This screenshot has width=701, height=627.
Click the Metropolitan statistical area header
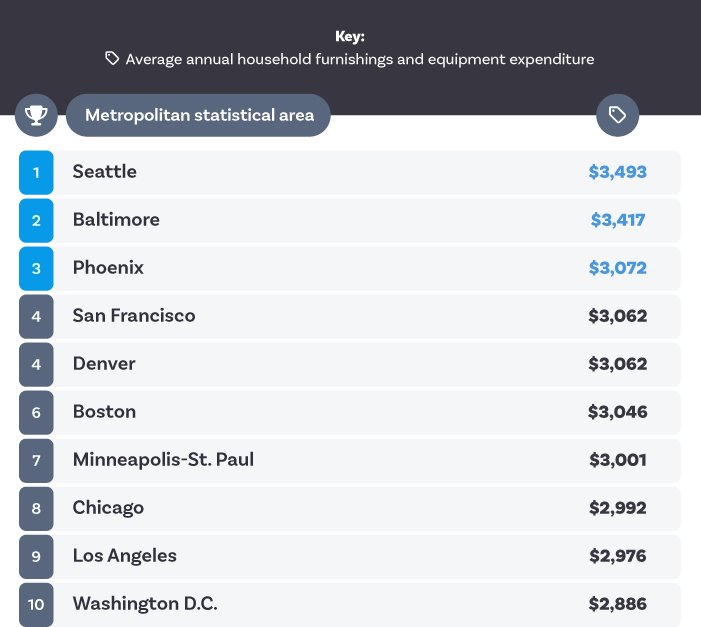(199, 115)
